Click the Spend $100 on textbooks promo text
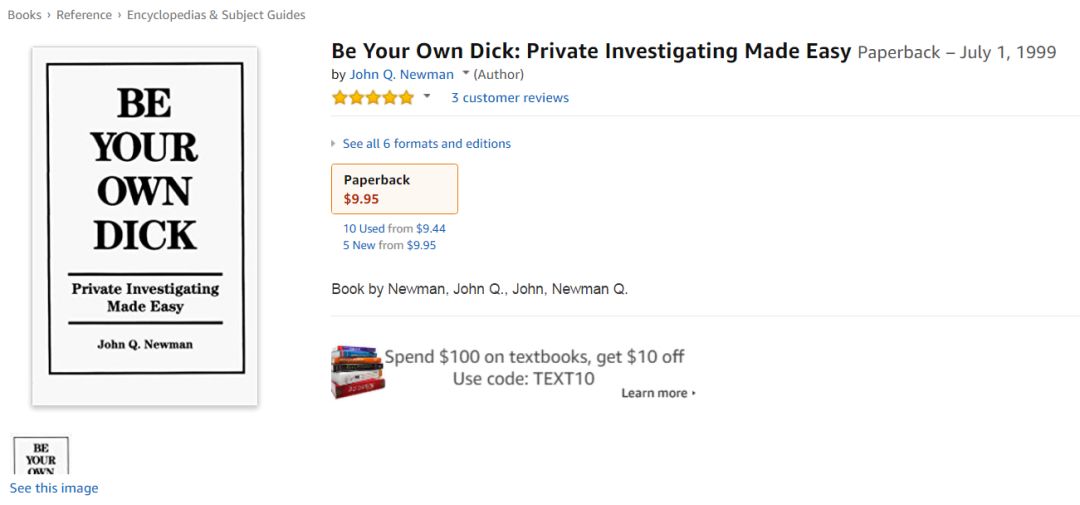 click(x=534, y=357)
